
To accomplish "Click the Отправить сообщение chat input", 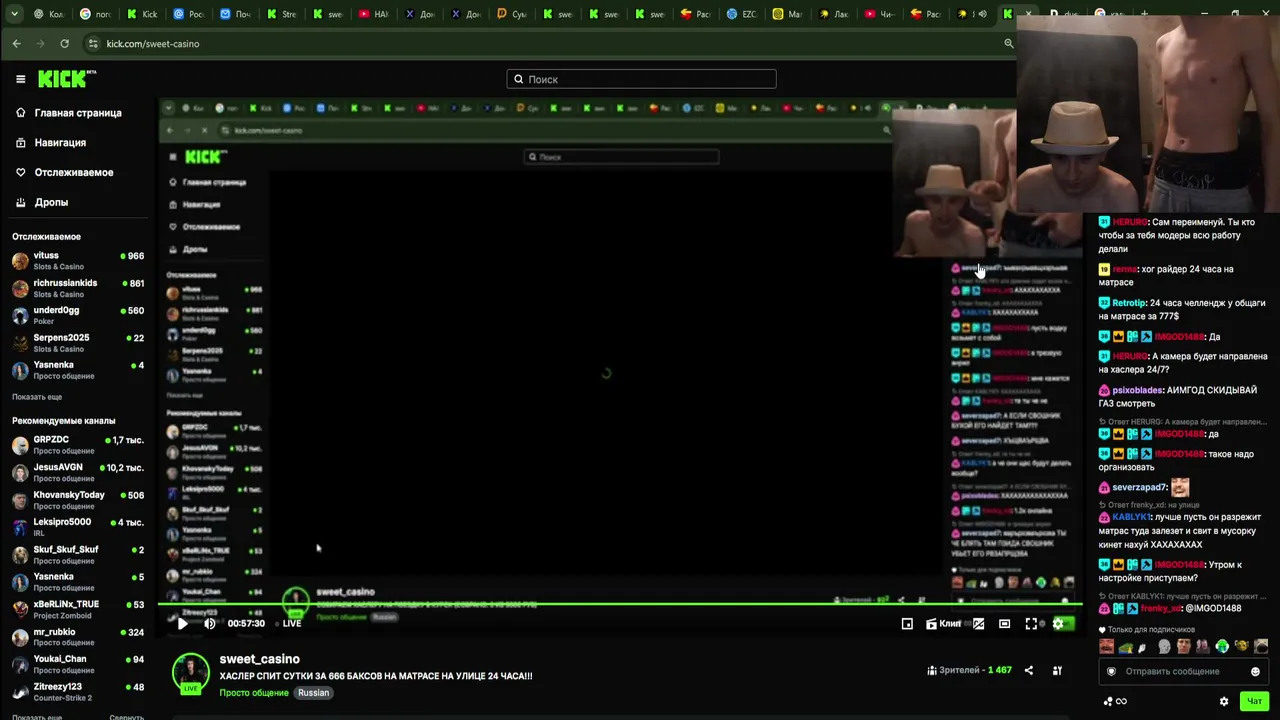I will pyautogui.click(x=1184, y=671).
